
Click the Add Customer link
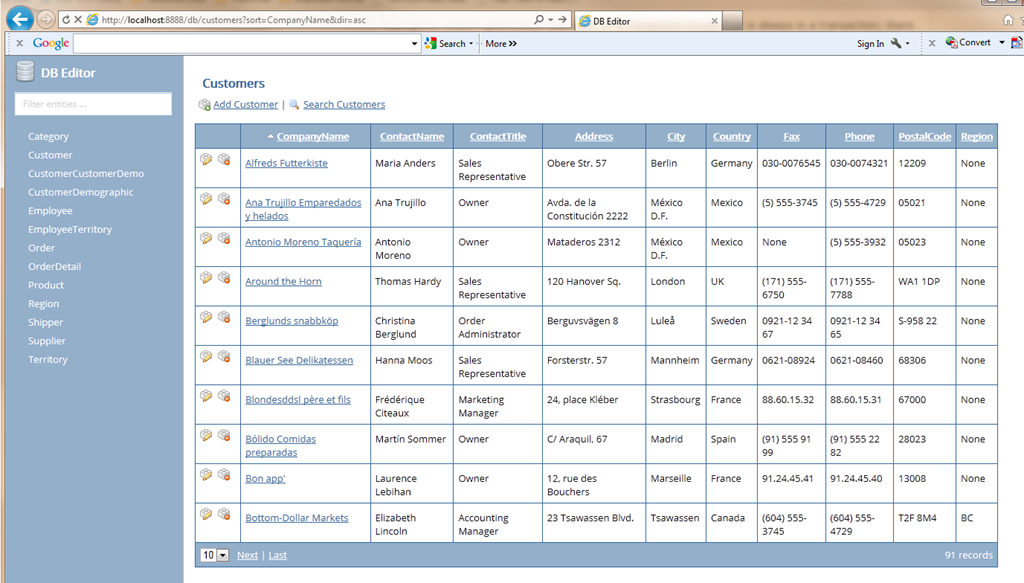[245, 104]
